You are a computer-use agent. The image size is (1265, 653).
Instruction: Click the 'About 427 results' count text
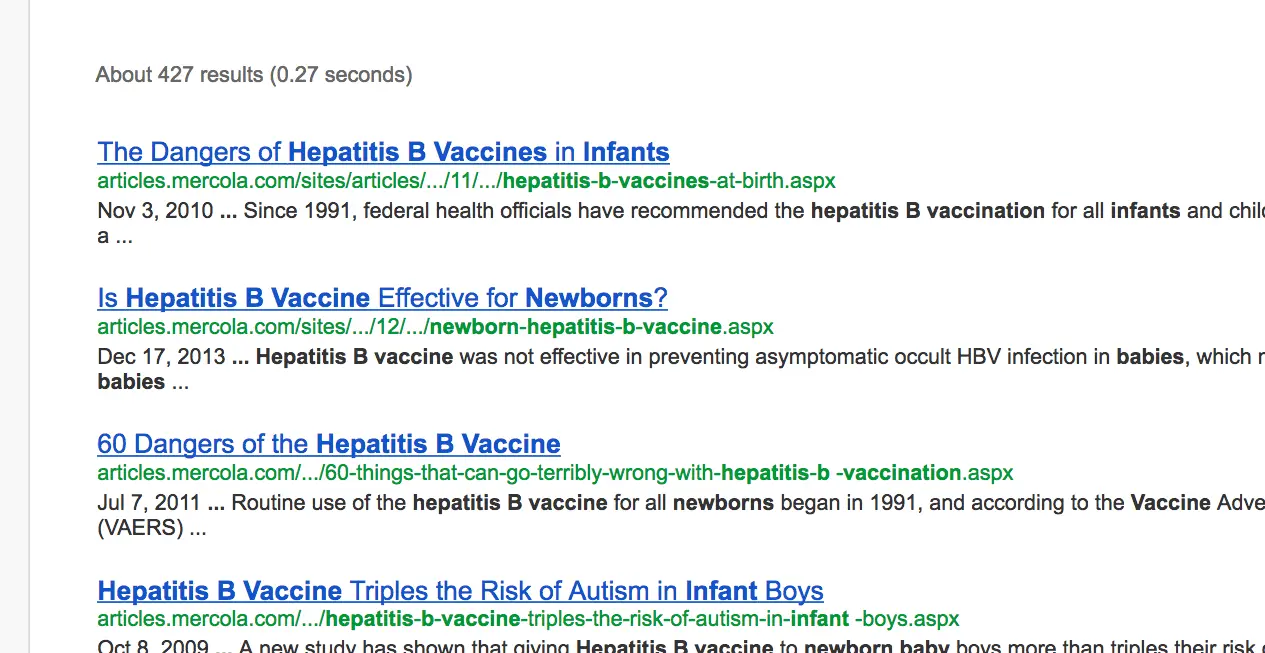(179, 75)
